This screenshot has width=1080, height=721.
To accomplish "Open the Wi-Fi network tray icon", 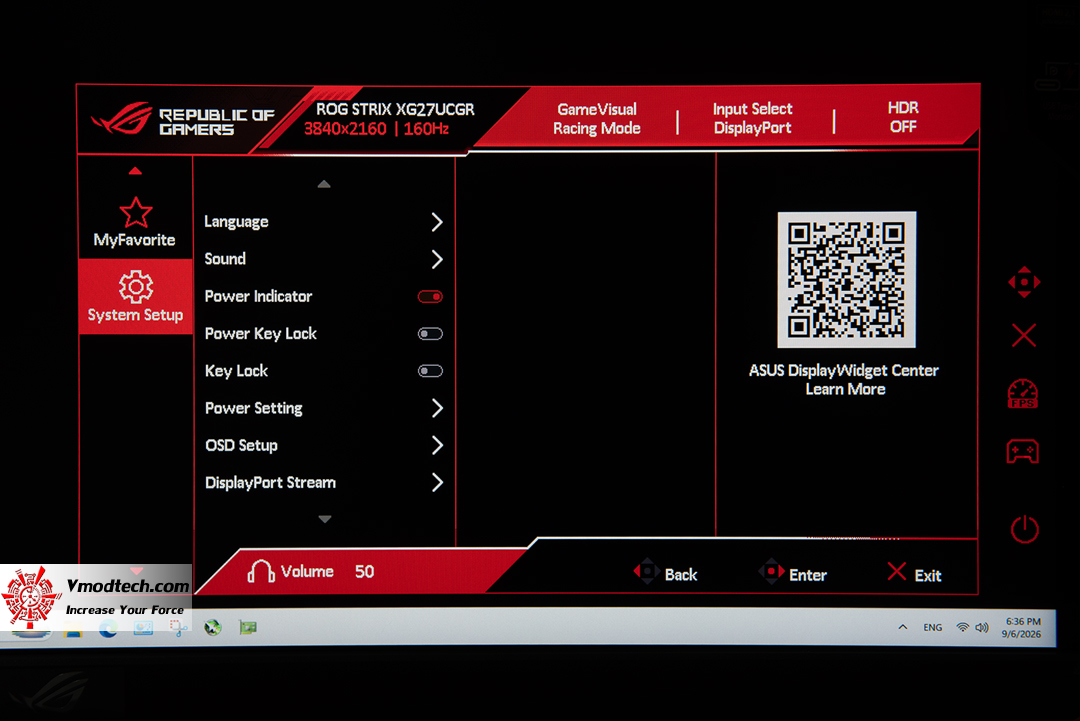I will click(x=963, y=627).
